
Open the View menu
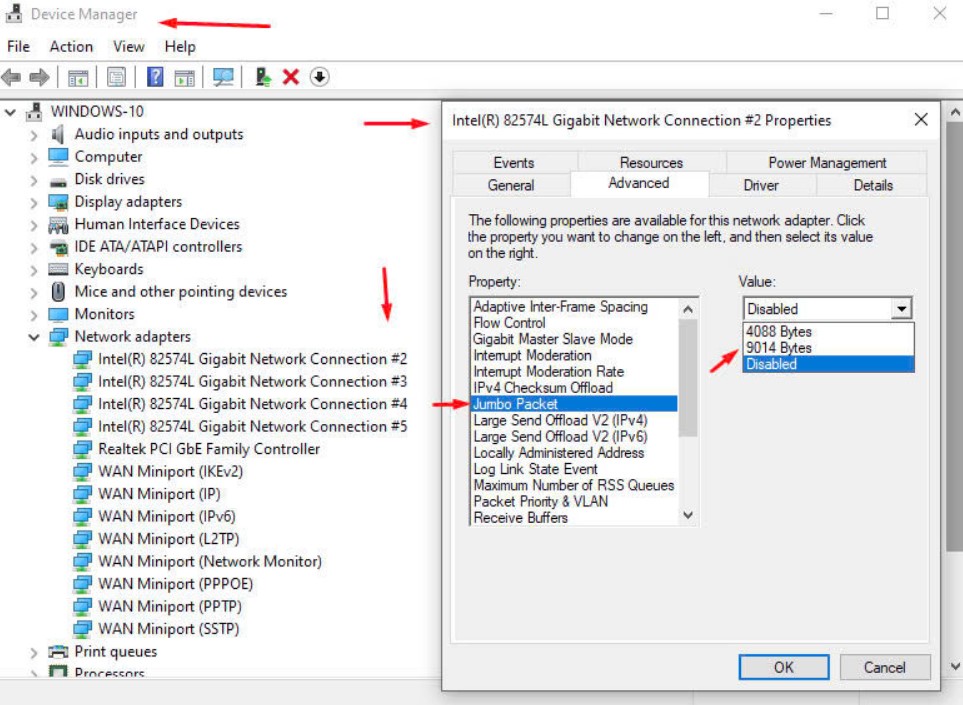[128, 47]
